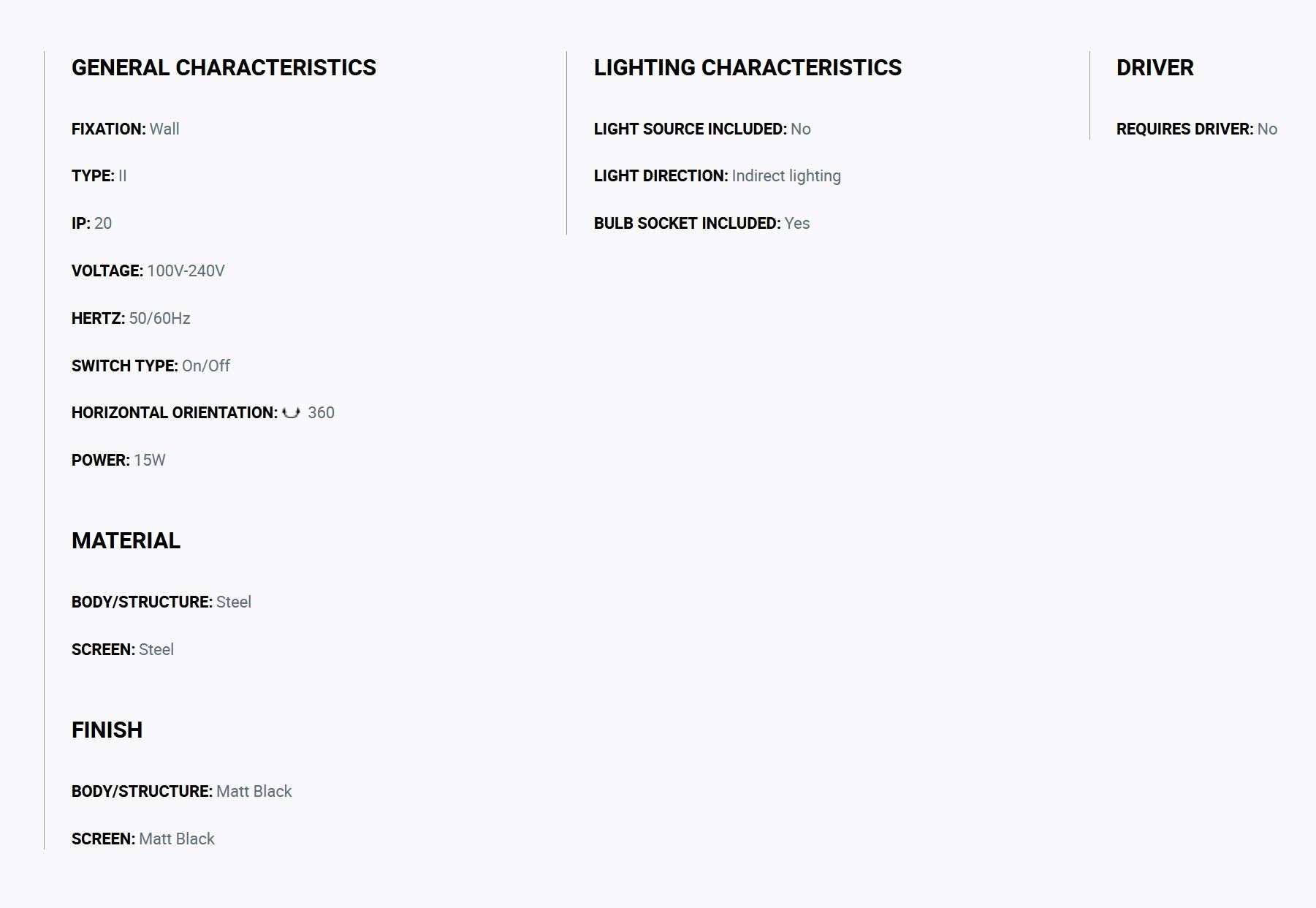Click the Type II specification
This screenshot has width=1316, height=908.
coord(99,176)
